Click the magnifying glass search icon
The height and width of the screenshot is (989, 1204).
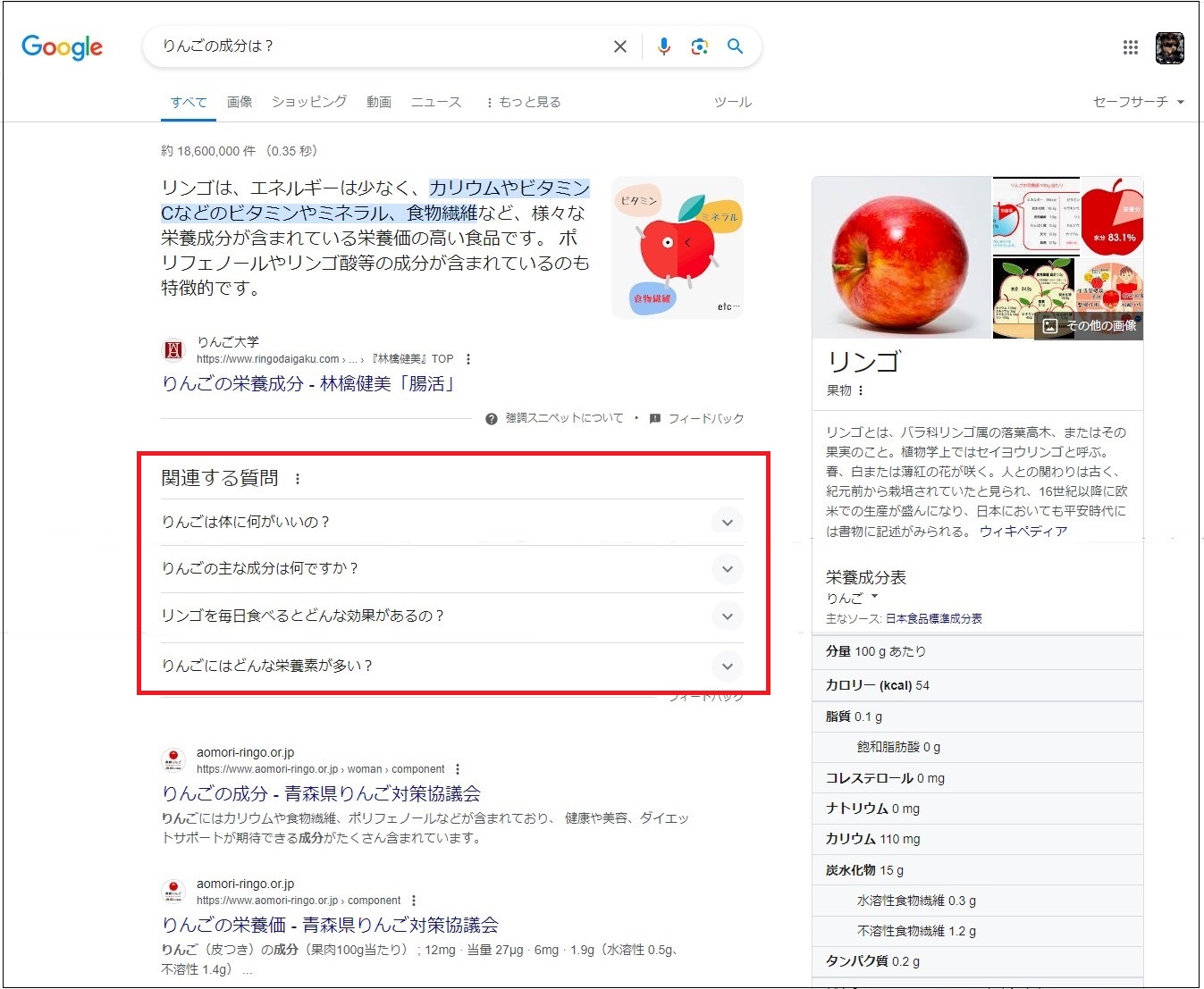click(735, 46)
